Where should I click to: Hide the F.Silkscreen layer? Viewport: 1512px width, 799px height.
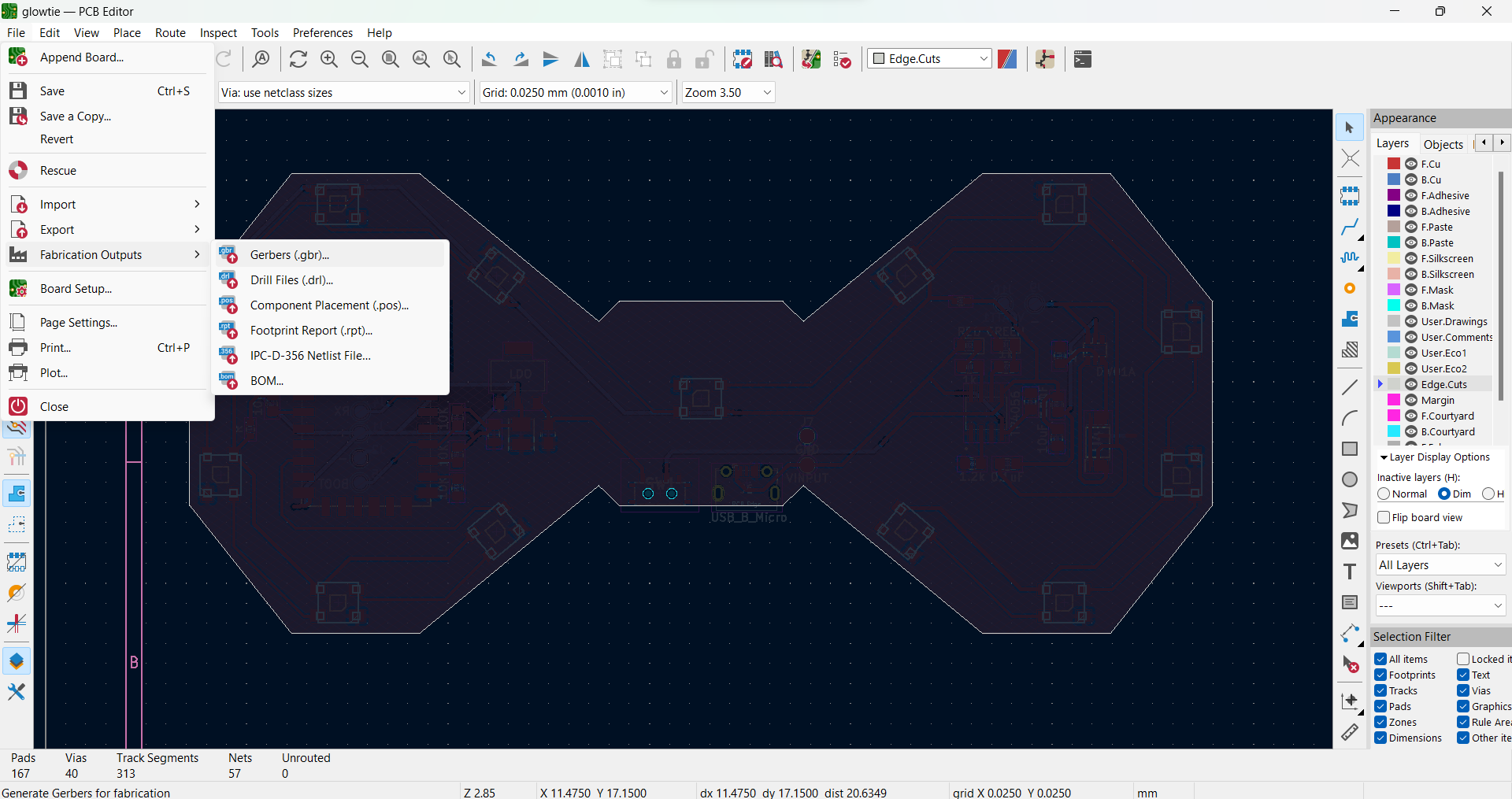click(x=1411, y=258)
